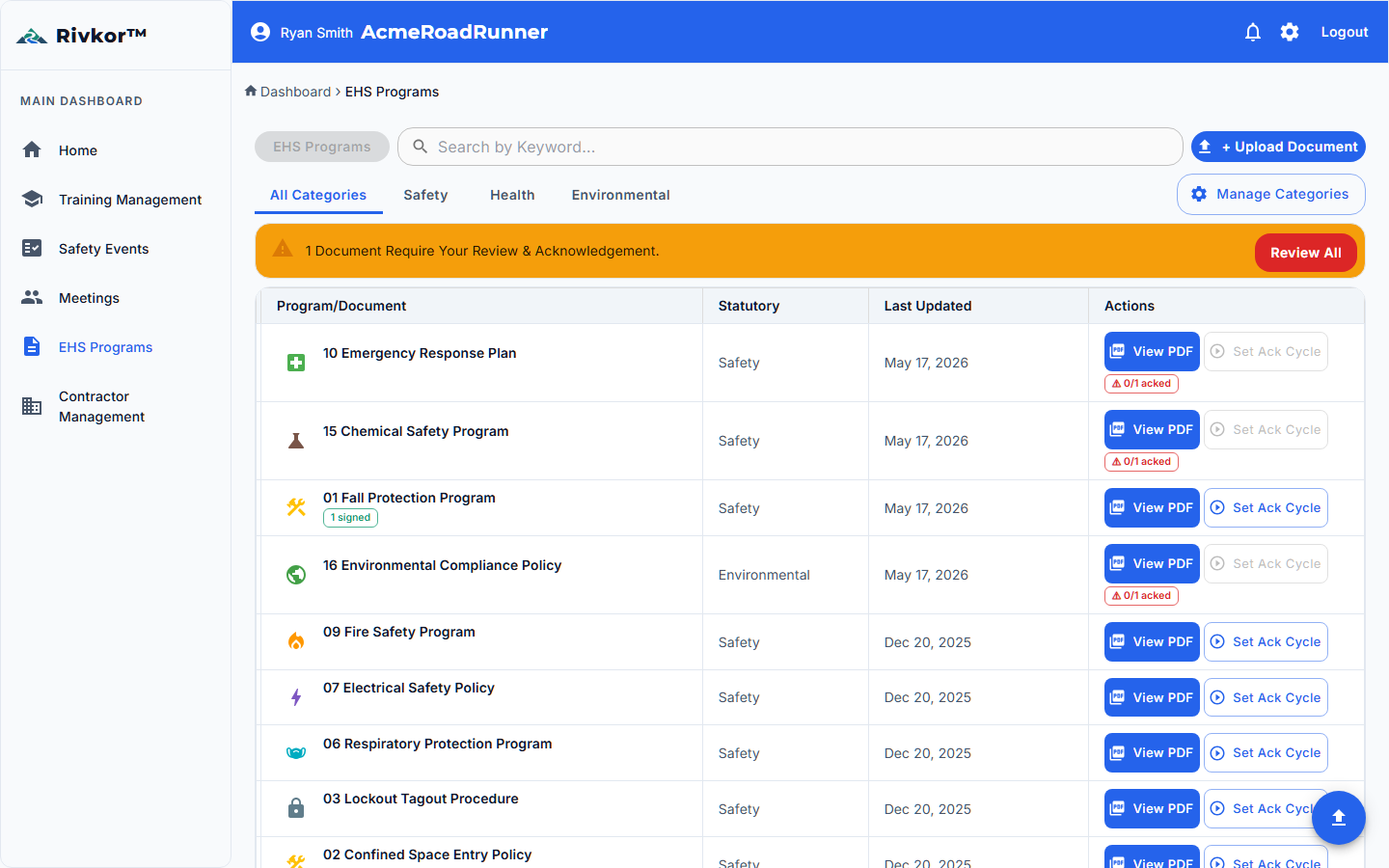
Task: View PDF for Fire Safety Program
Action: coord(1152,641)
